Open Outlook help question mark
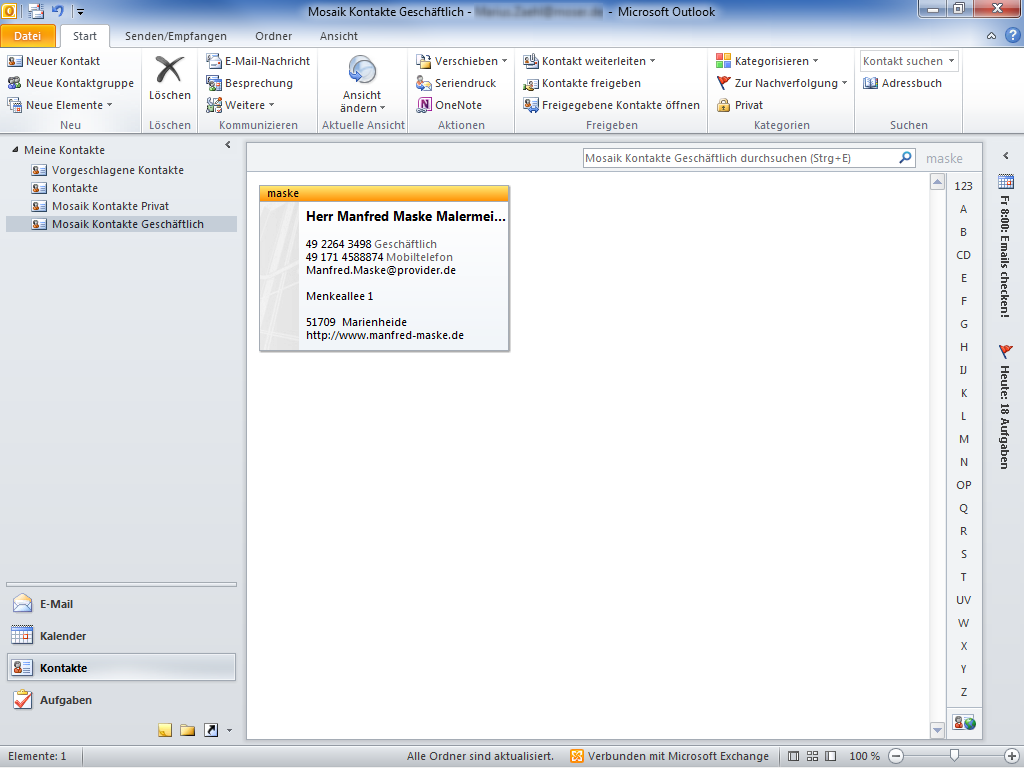Viewport: 1024px width, 768px height. click(1012, 35)
